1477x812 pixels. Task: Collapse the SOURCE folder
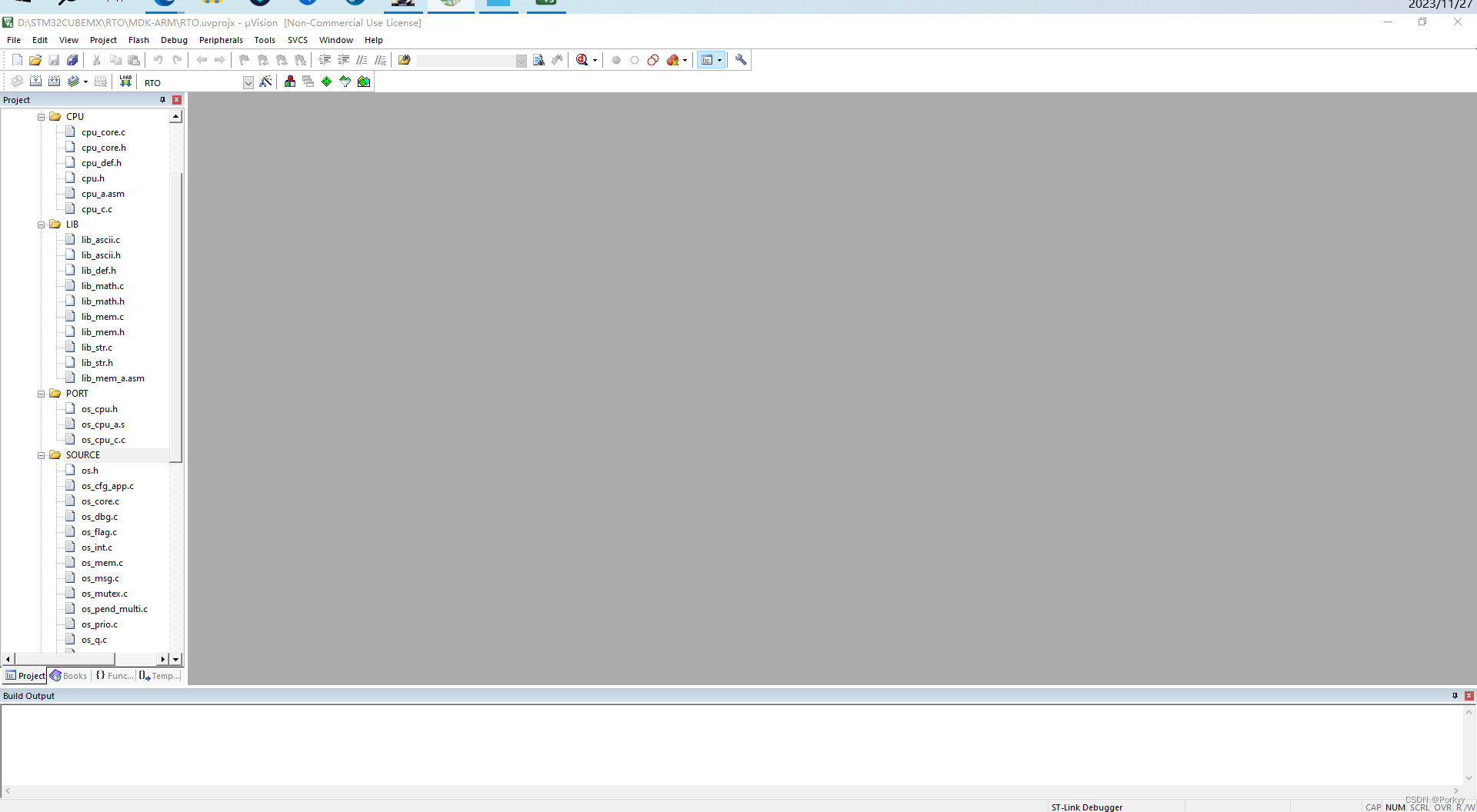[42, 455]
